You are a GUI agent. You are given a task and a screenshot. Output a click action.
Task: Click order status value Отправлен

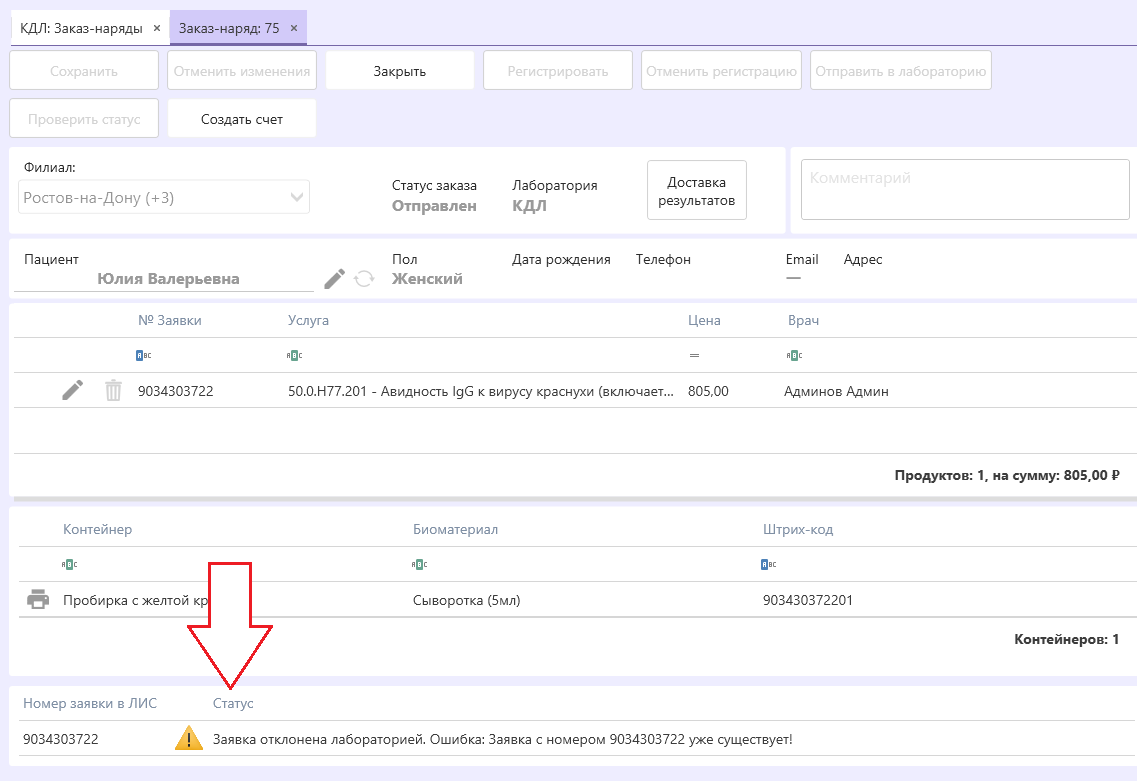434,206
